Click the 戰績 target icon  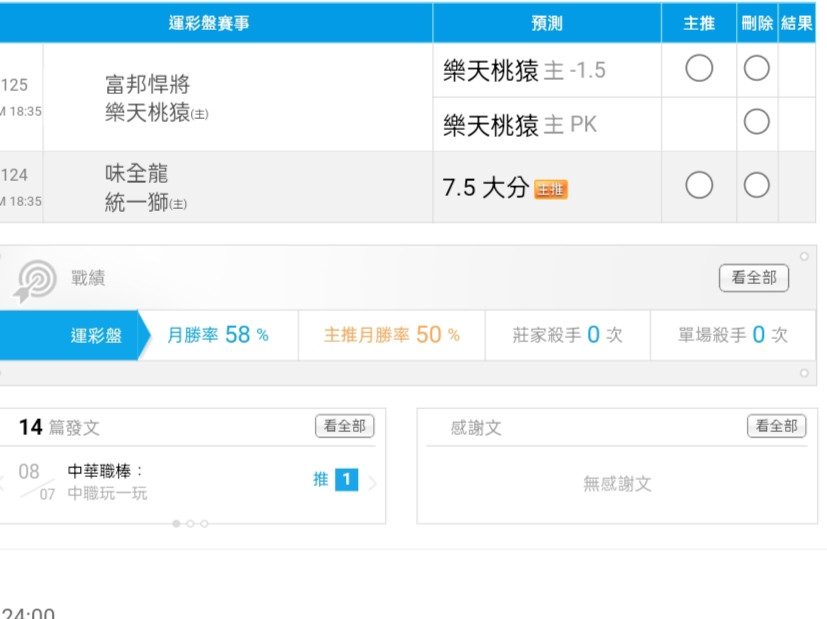pos(35,281)
